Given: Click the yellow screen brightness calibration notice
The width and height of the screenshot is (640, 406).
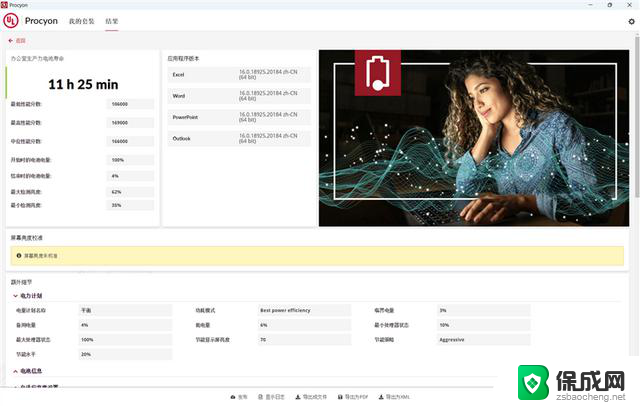Looking at the screenshot, I should click(x=317, y=255).
